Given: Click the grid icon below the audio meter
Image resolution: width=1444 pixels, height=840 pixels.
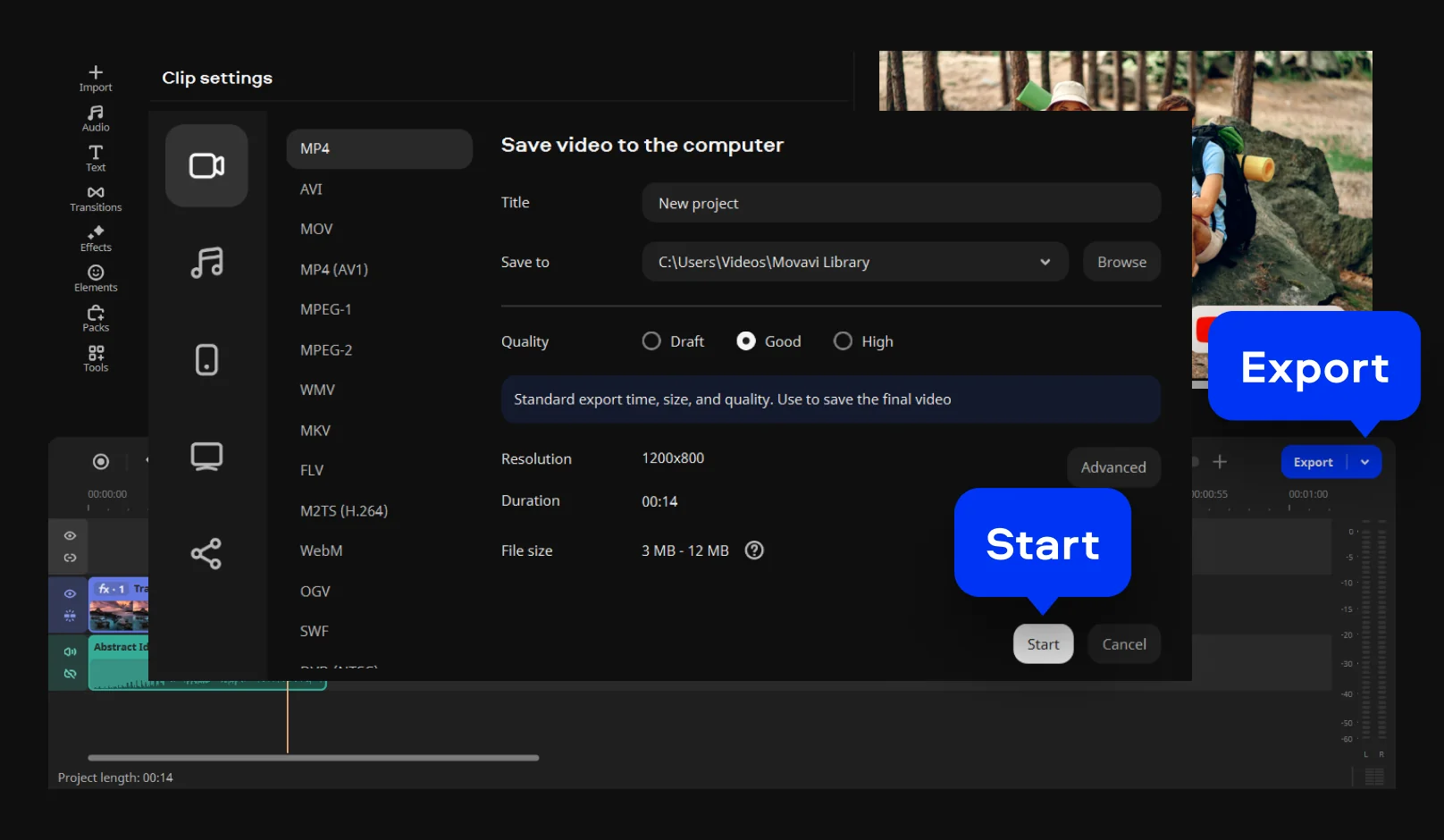Looking at the screenshot, I should pos(1374,777).
